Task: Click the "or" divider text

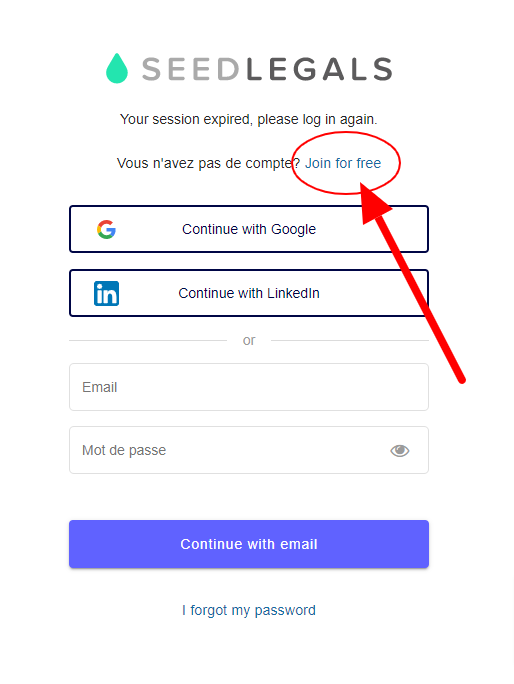Action: click(249, 340)
